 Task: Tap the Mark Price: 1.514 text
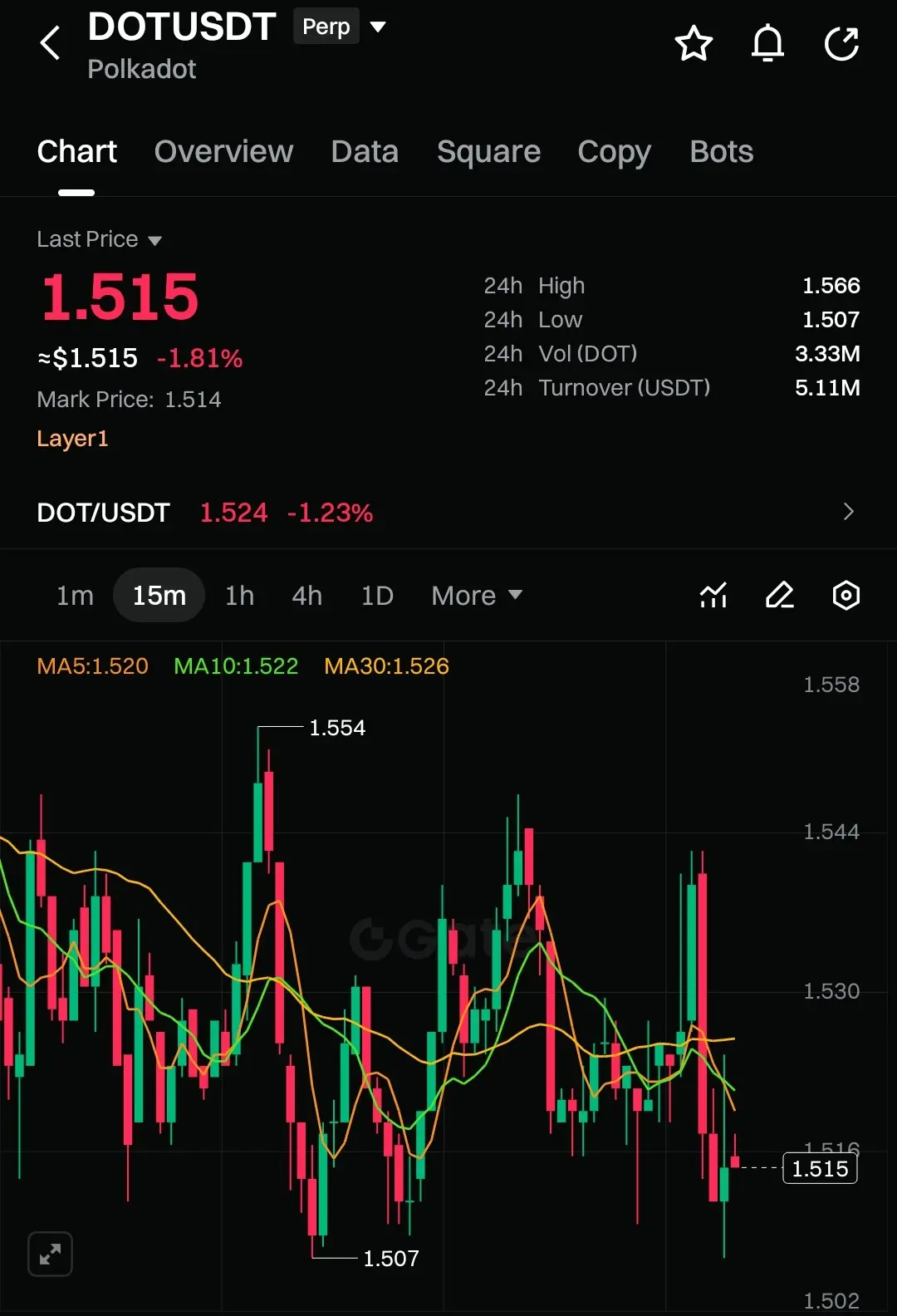tap(129, 400)
